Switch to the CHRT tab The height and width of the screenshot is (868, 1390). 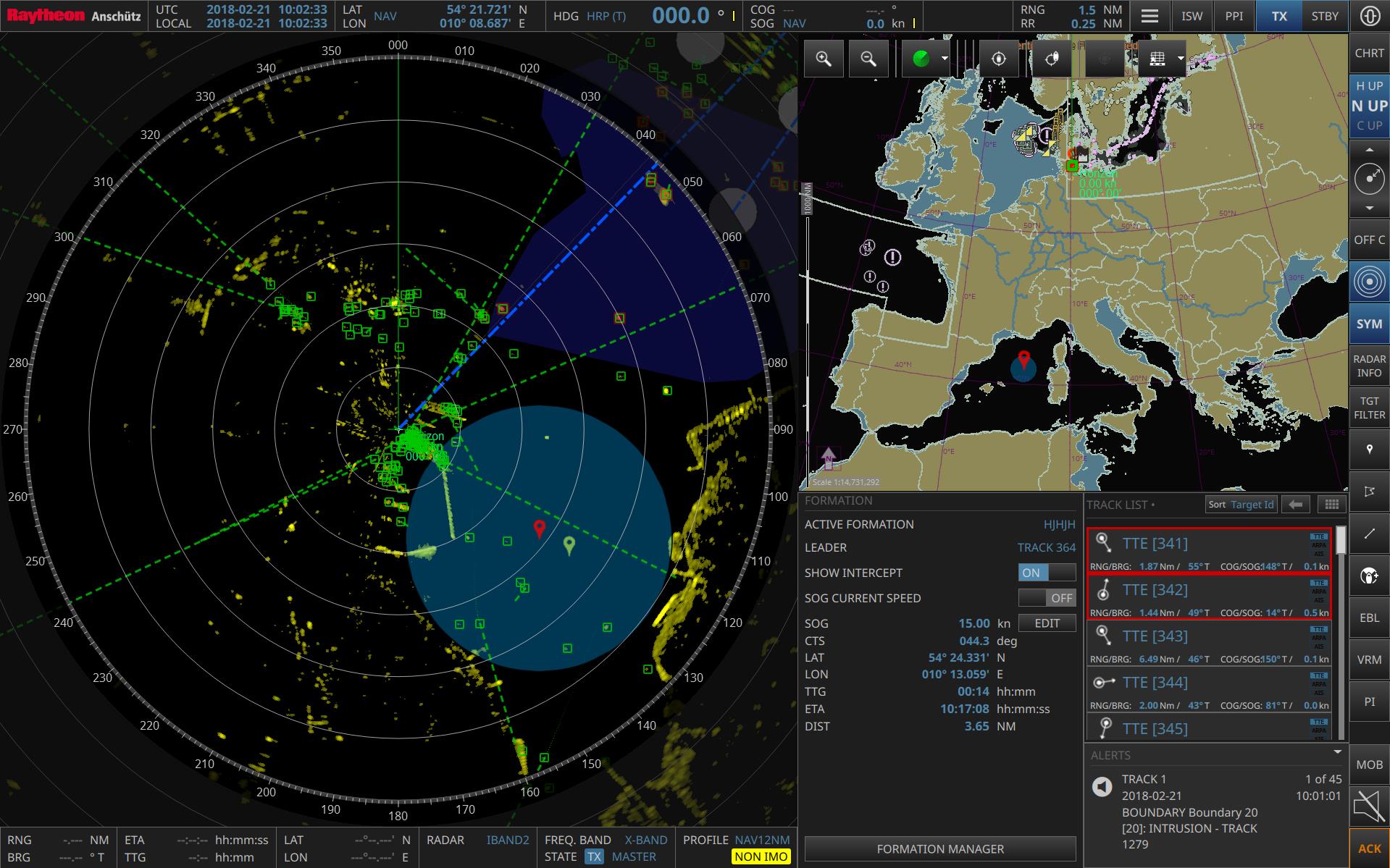click(1369, 52)
